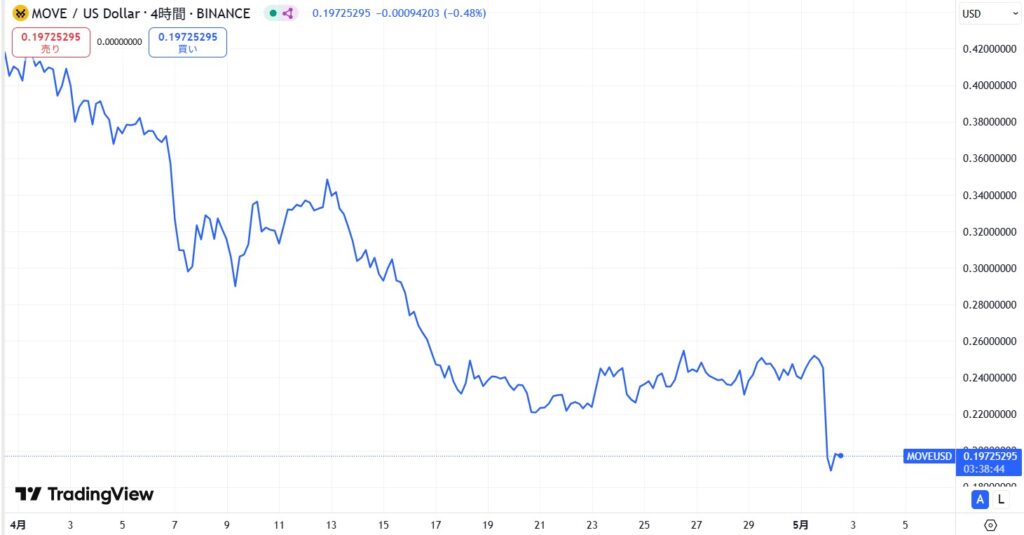The height and width of the screenshot is (535, 1024).
Task: Click the 29 date axis label
Action: [x=748, y=525]
